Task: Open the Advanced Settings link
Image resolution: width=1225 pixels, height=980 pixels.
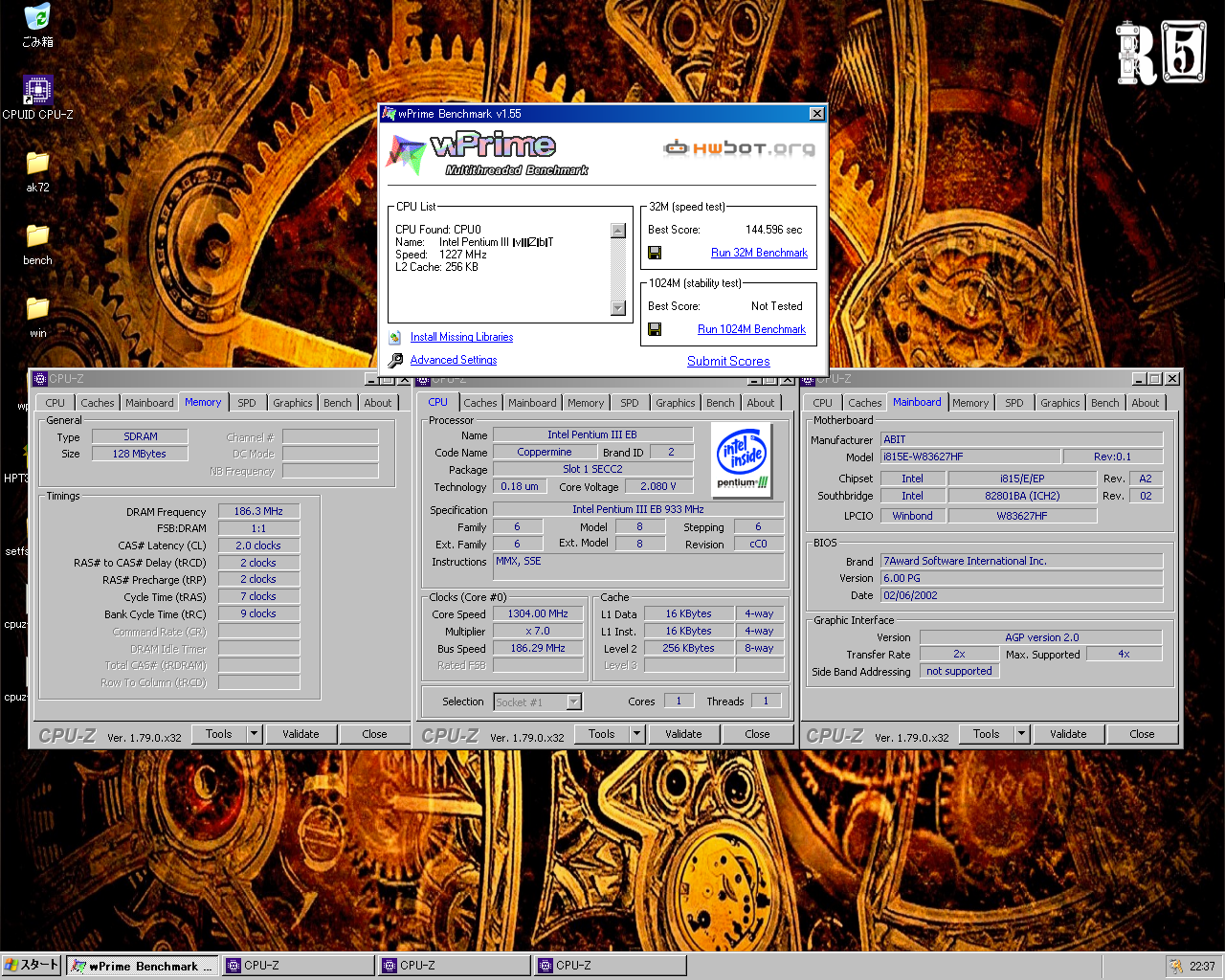Action: click(x=454, y=360)
